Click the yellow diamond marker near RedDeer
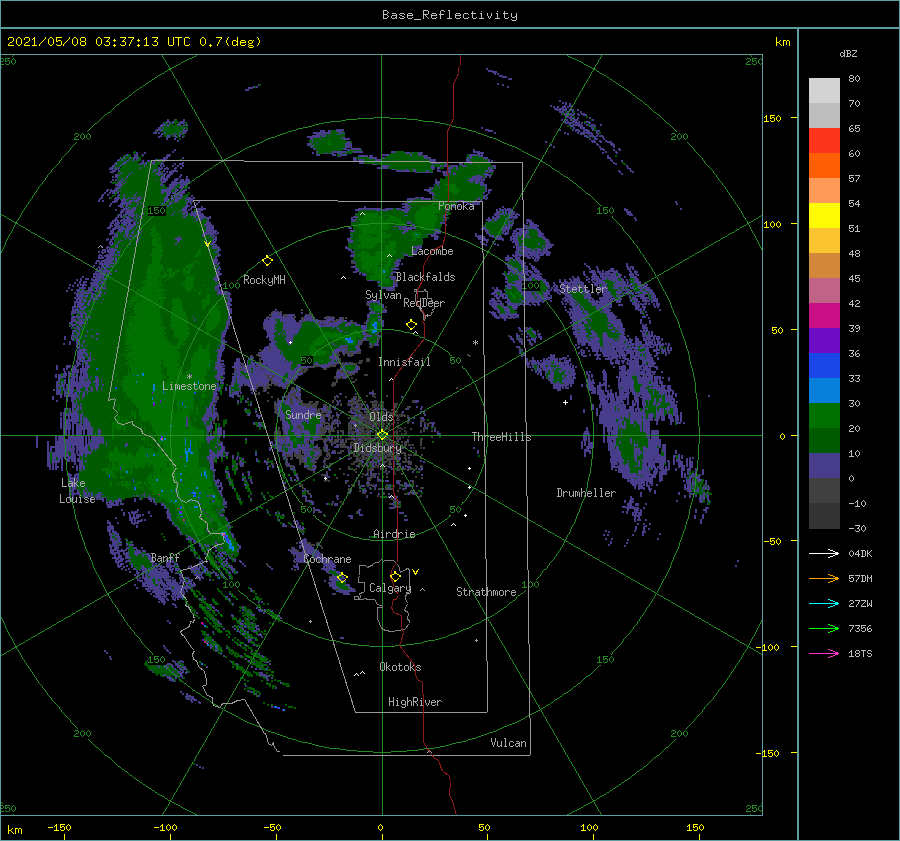 coord(412,325)
